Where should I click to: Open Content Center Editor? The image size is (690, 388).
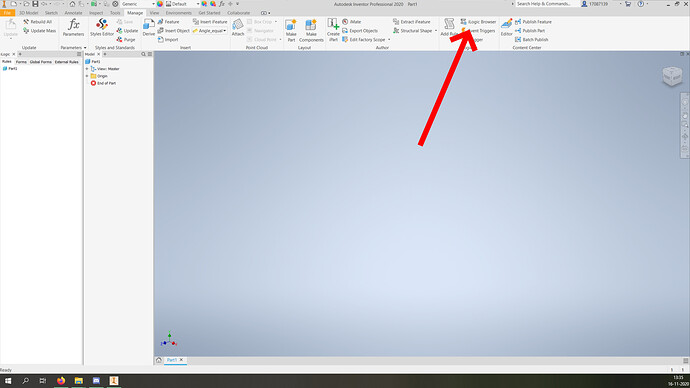506,28
